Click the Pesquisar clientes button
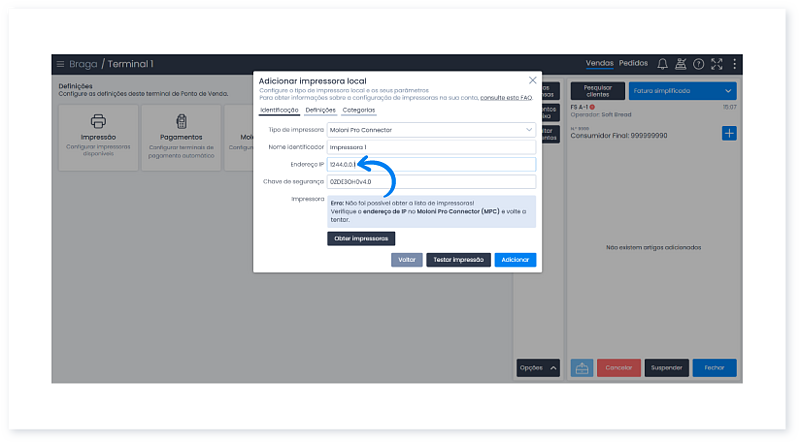 coord(598,91)
